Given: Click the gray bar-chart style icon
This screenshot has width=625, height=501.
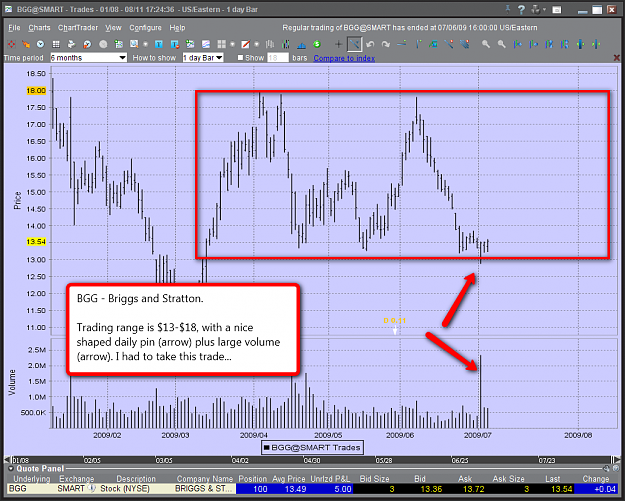Looking at the screenshot, I should (270, 44).
